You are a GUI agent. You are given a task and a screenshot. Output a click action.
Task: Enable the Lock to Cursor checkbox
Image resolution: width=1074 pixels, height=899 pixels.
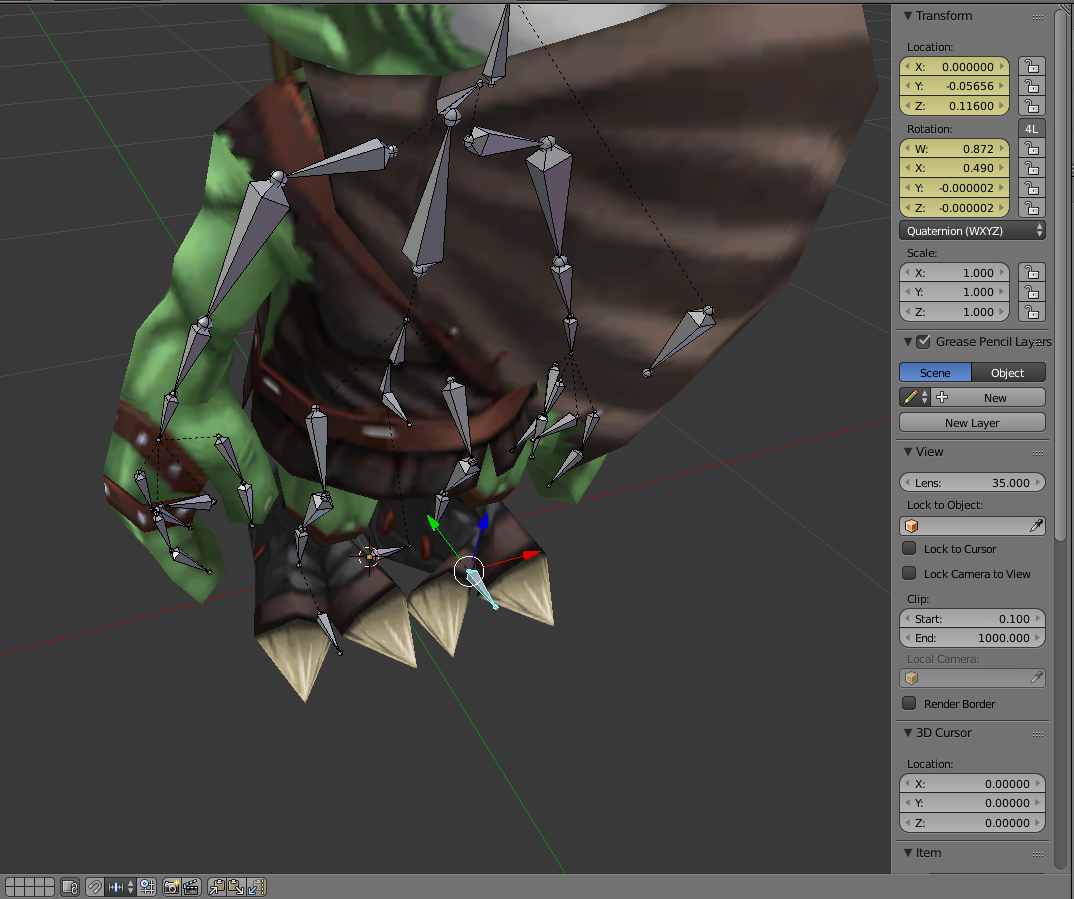click(909, 548)
